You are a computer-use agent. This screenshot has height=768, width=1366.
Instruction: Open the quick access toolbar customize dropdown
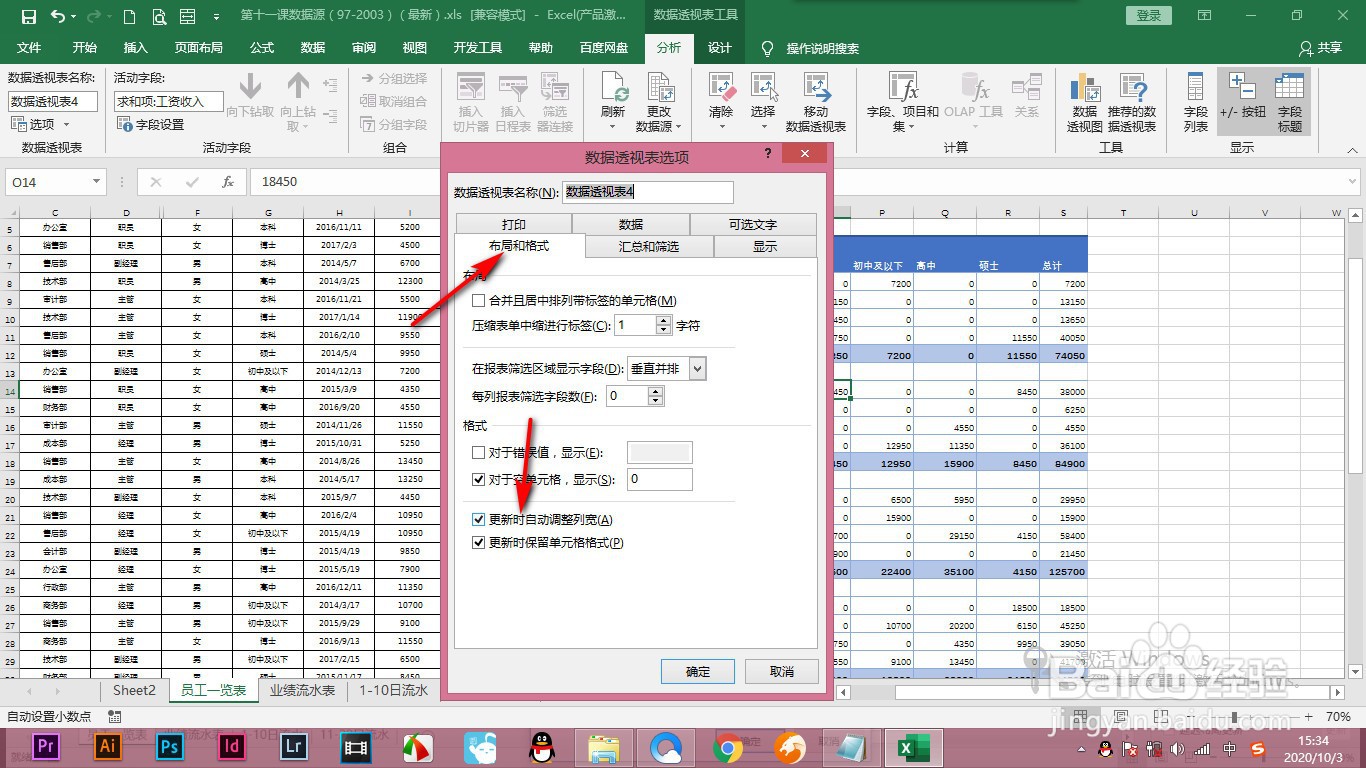216,17
